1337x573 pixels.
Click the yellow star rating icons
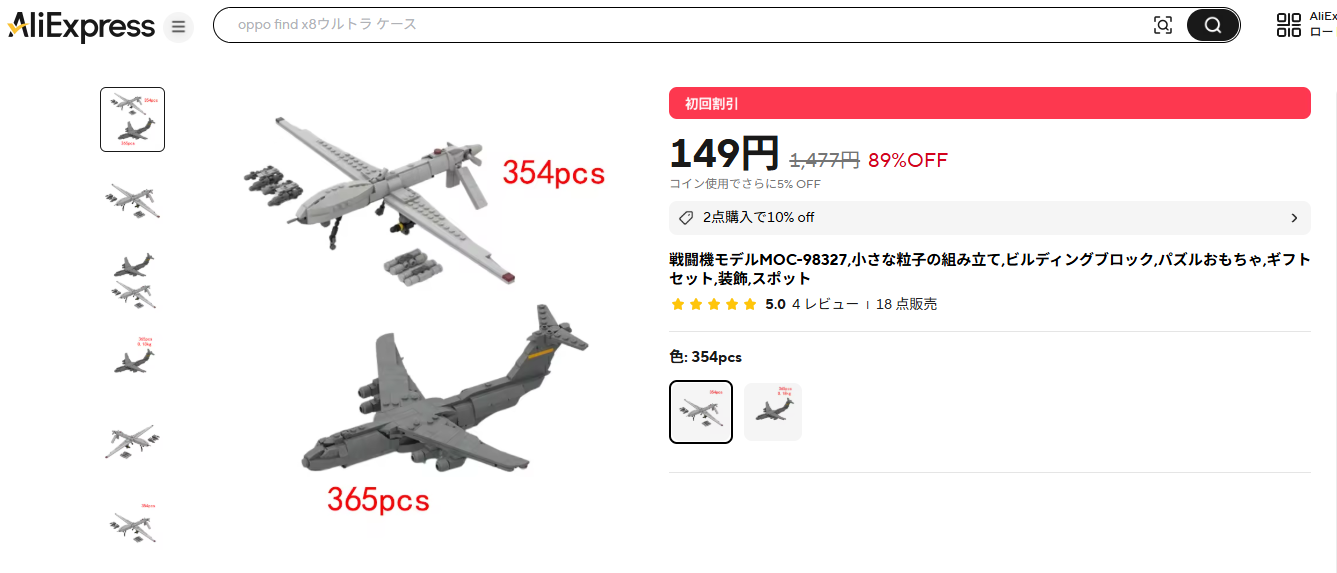[714, 304]
